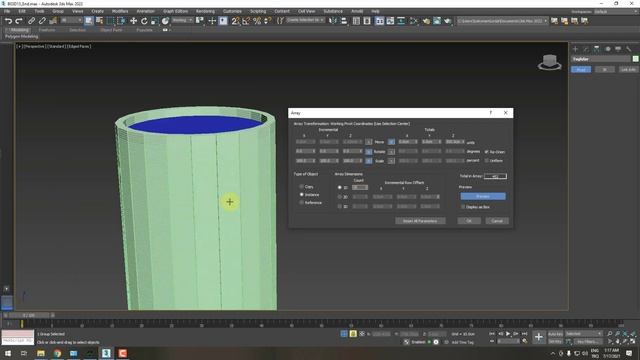The image size is (640, 360).
Task: Click Cancel in the Array dialog
Action: pyautogui.click(x=497, y=221)
